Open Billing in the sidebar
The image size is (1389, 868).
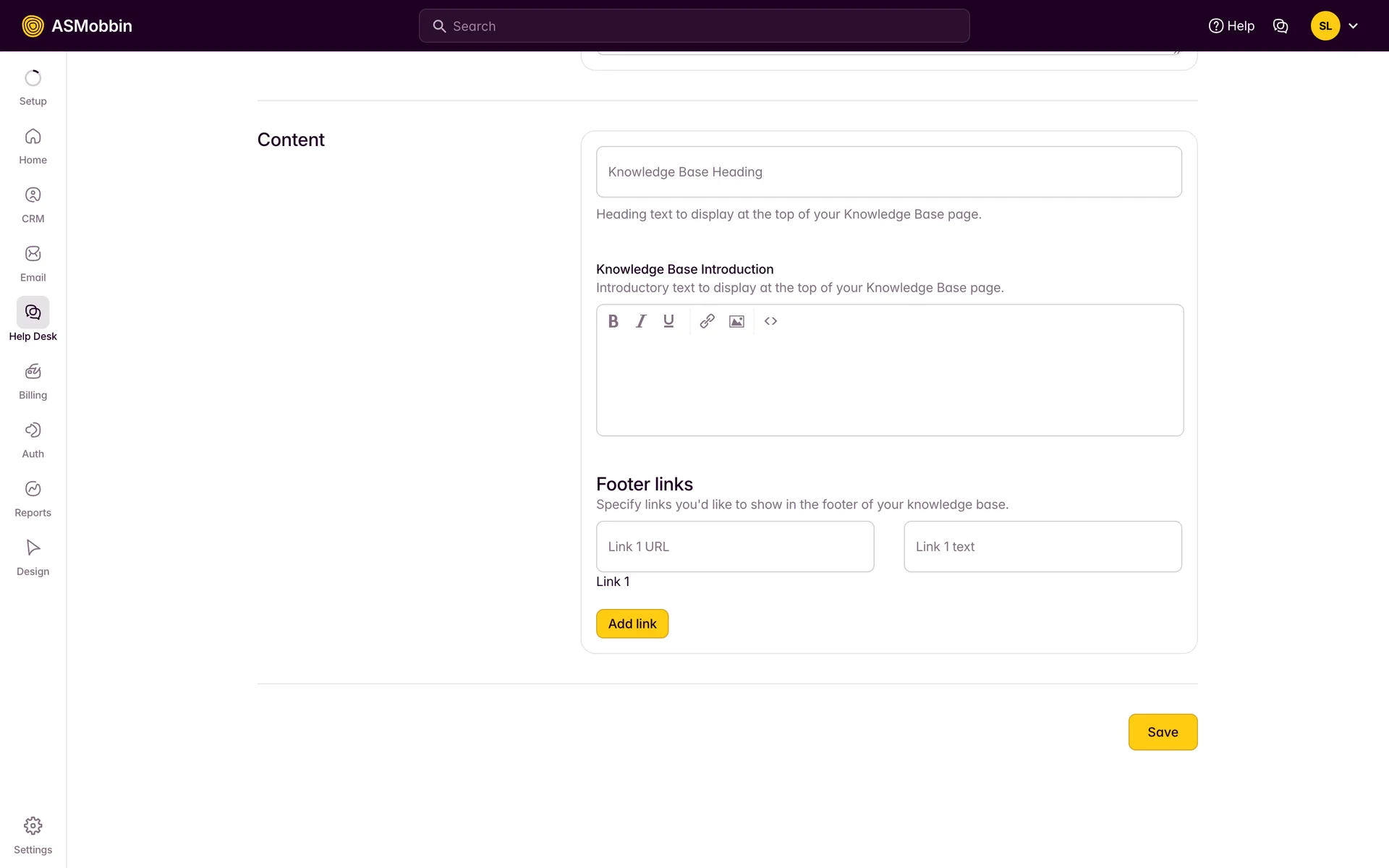tap(33, 381)
